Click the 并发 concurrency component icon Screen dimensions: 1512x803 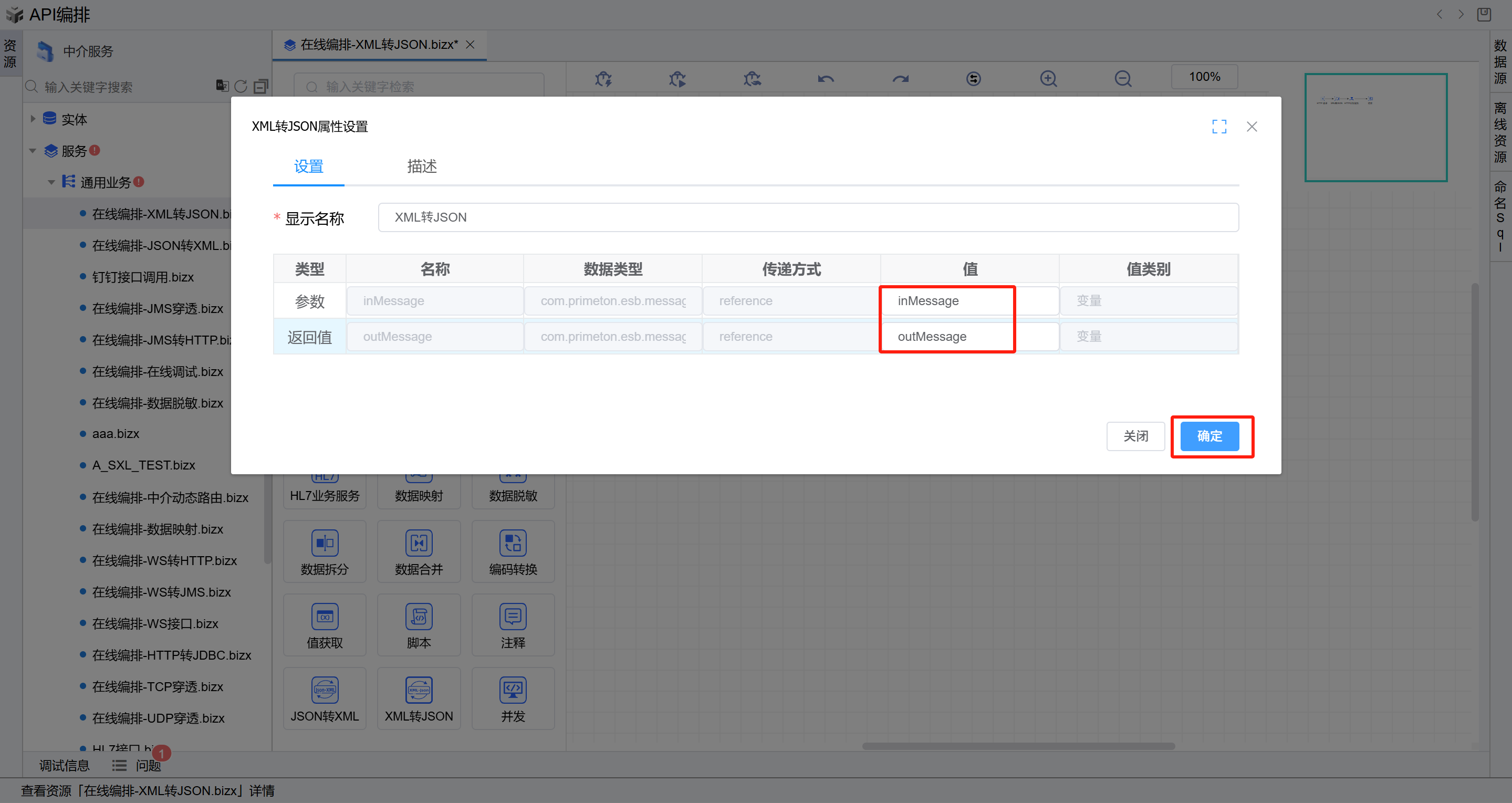(x=513, y=690)
